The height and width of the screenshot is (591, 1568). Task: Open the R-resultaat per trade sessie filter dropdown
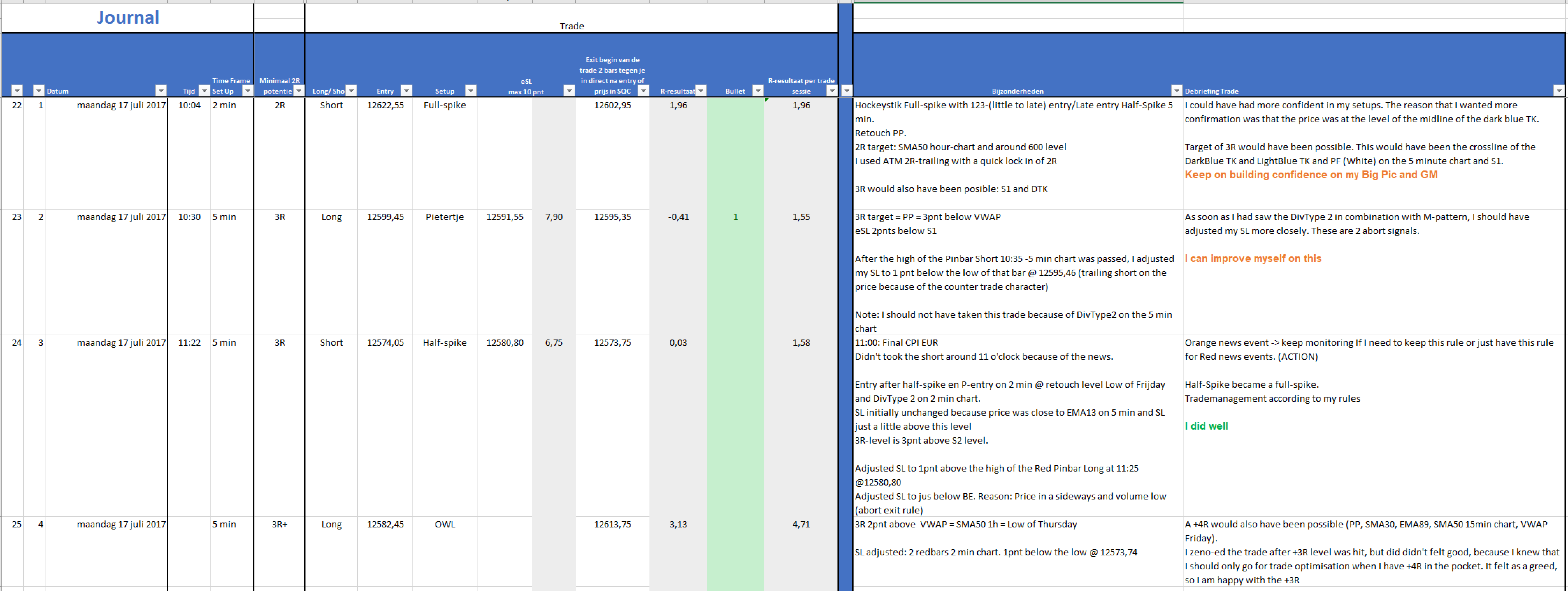832,90
